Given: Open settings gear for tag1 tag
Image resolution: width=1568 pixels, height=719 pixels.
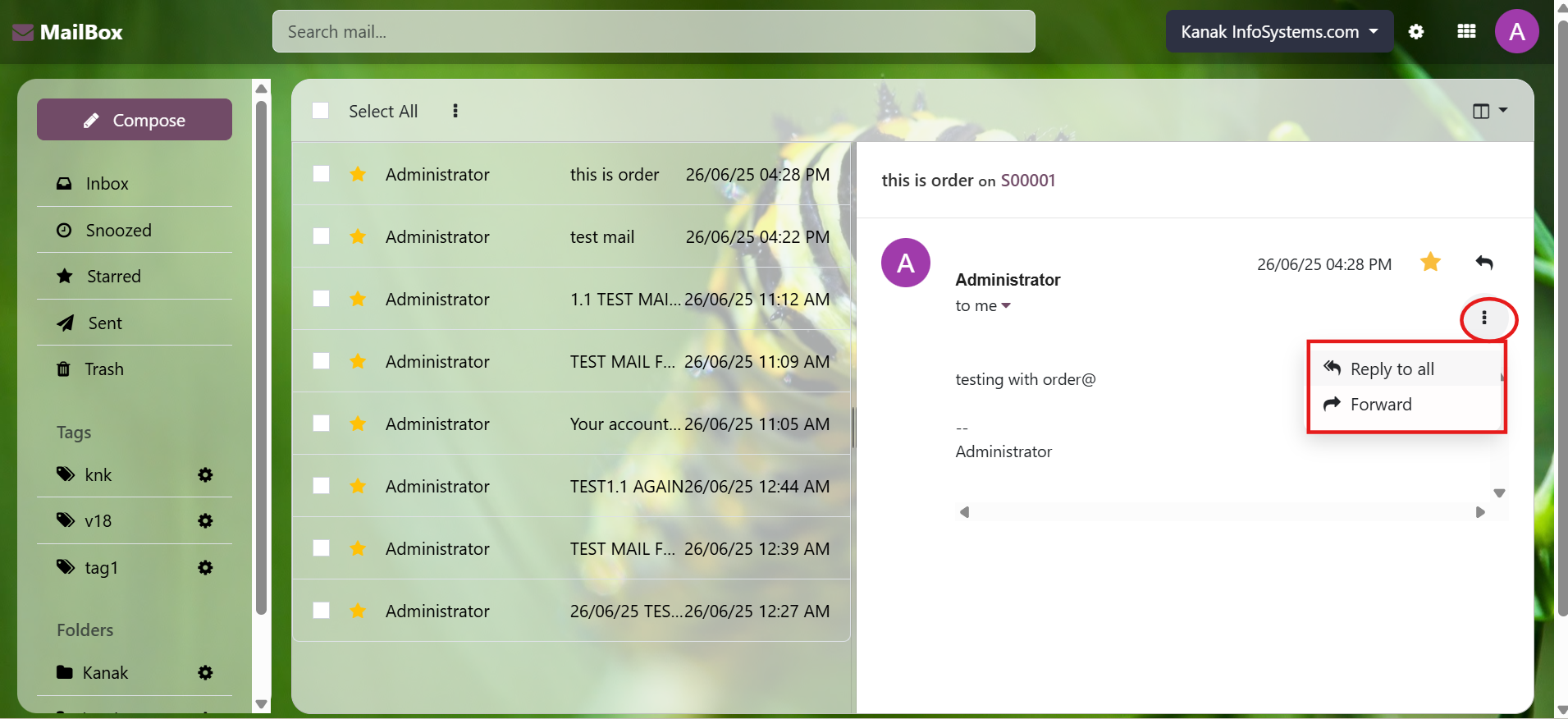Looking at the screenshot, I should [x=205, y=568].
